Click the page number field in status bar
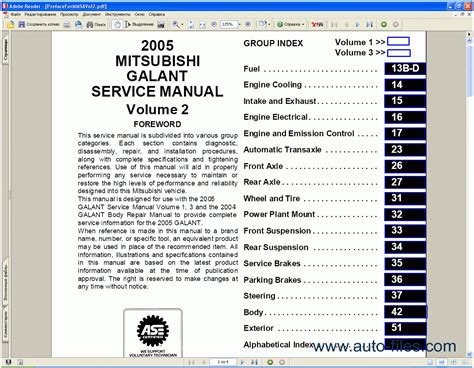 tap(223, 362)
